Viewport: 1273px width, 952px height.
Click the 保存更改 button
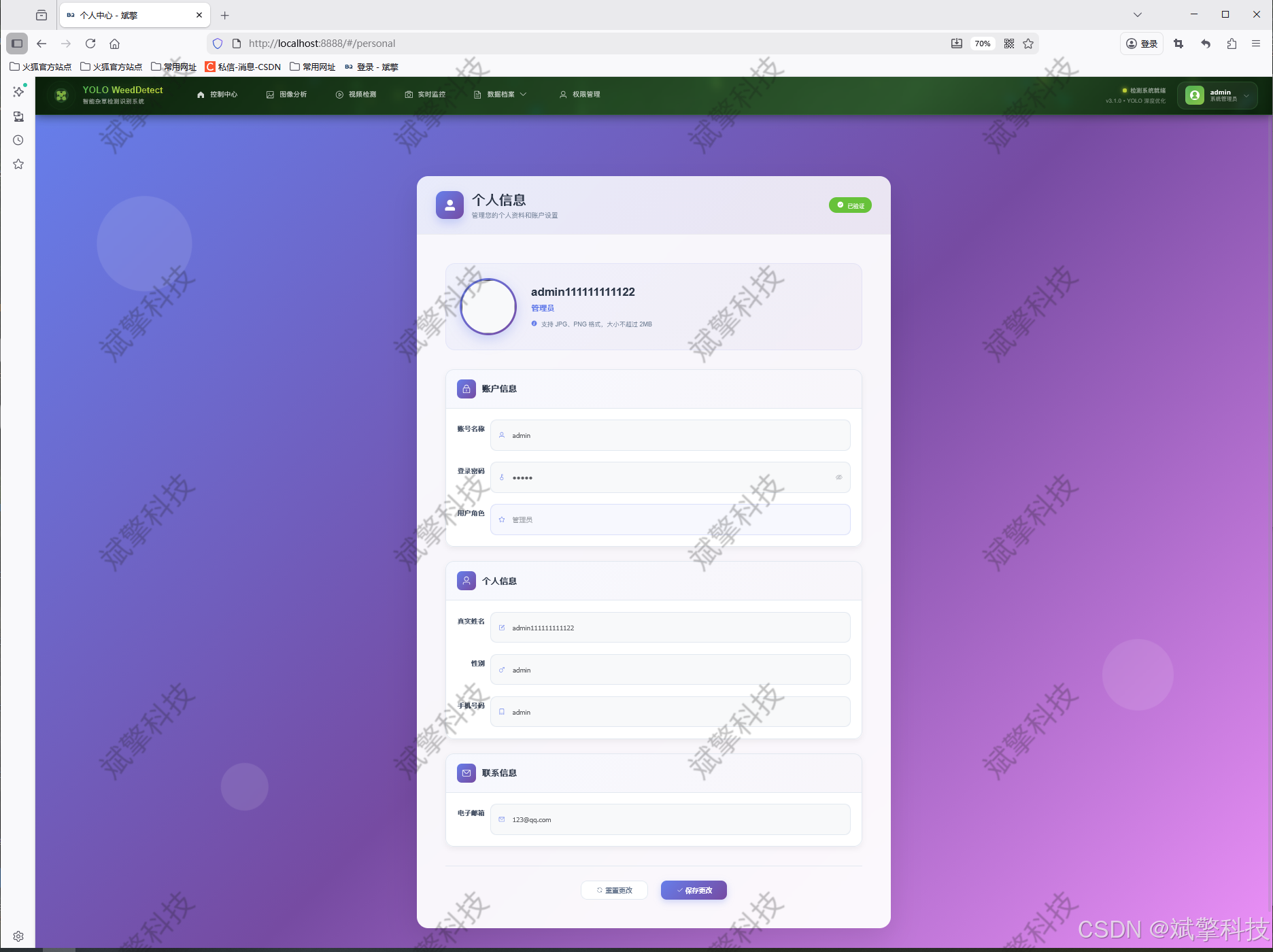[694, 890]
